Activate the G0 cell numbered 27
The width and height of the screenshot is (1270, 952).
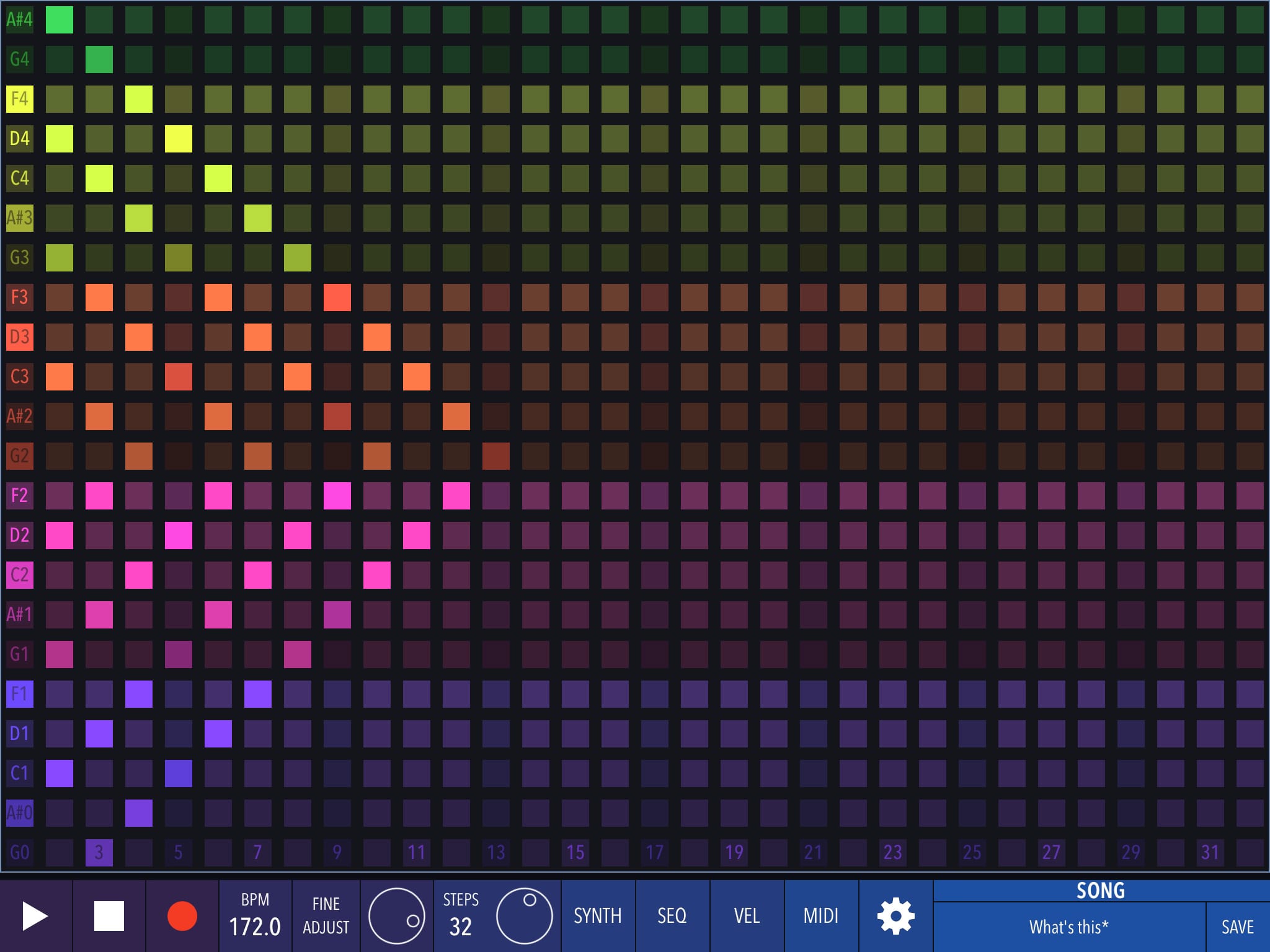(x=1052, y=853)
